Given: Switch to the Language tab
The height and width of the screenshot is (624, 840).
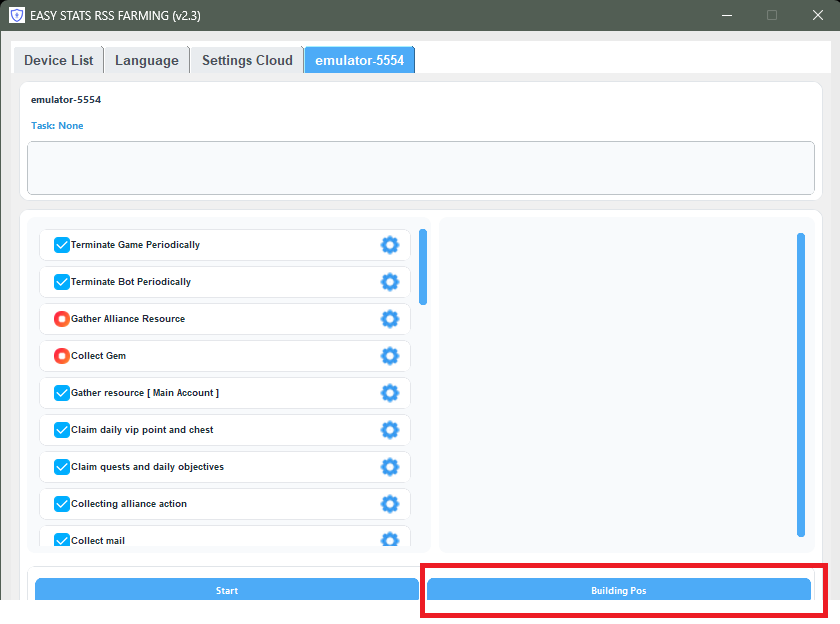Looking at the screenshot, I should pyautogui.click(x=147, y=60).
